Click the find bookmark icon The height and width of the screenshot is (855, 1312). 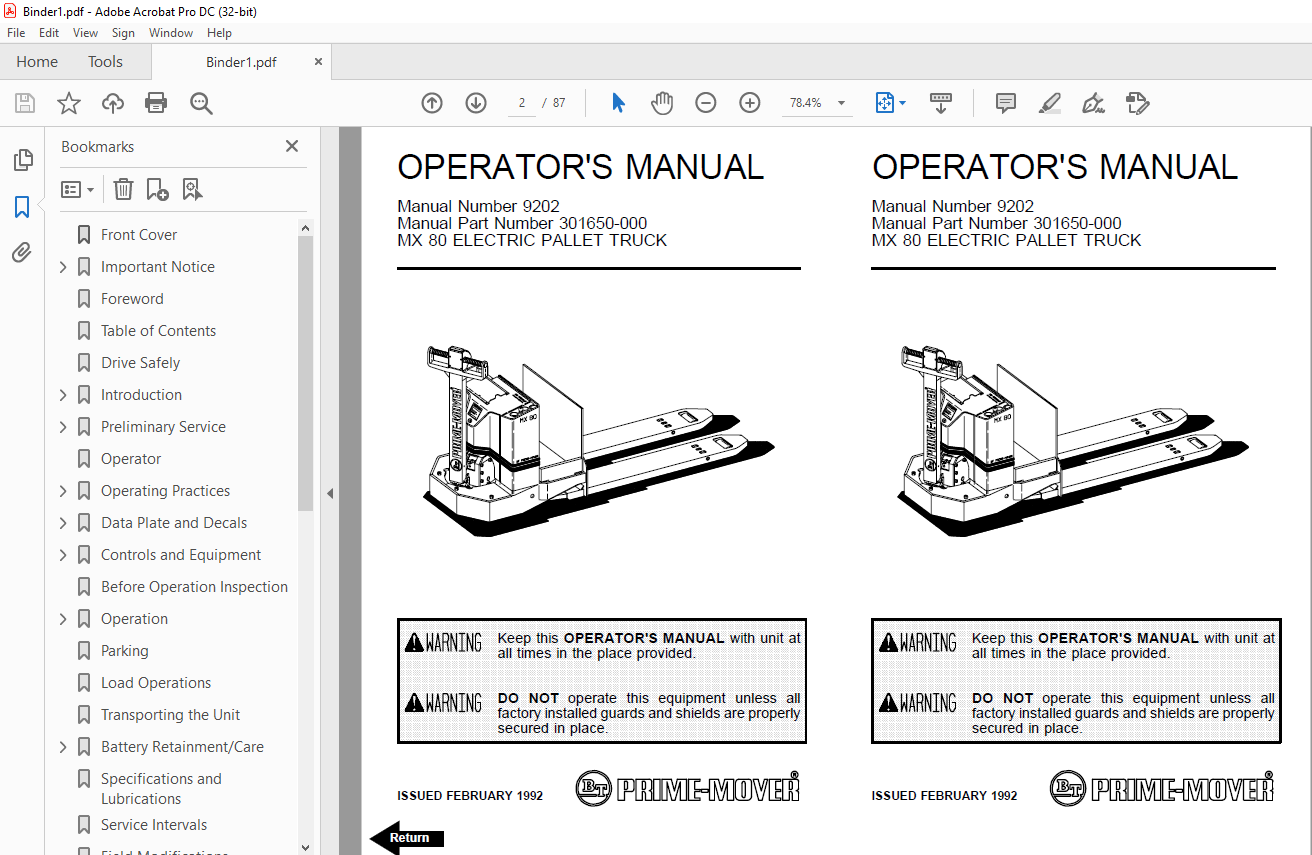click(192, 189)
